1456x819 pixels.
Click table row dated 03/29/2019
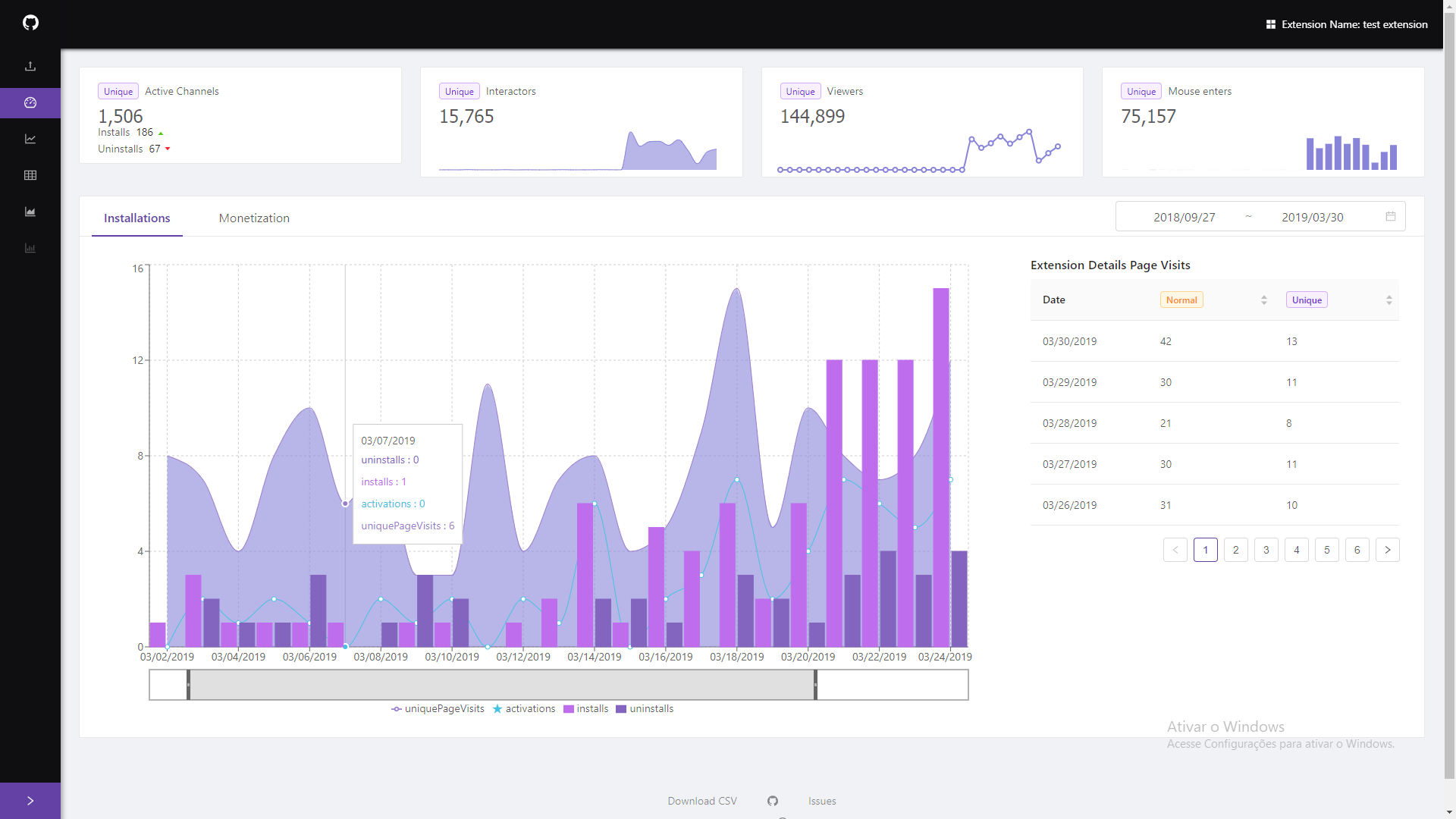pyautogui.click(x=1215, y=382)
